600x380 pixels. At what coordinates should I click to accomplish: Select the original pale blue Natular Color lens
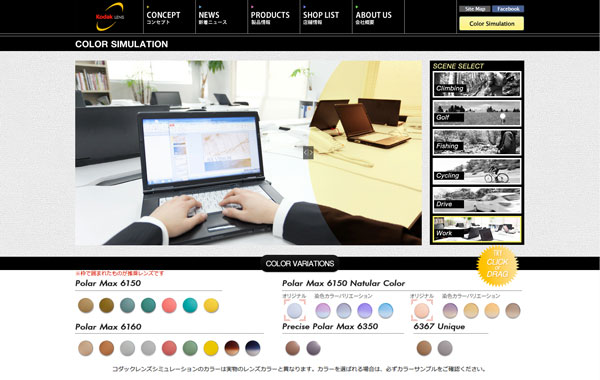pos(295,310)
